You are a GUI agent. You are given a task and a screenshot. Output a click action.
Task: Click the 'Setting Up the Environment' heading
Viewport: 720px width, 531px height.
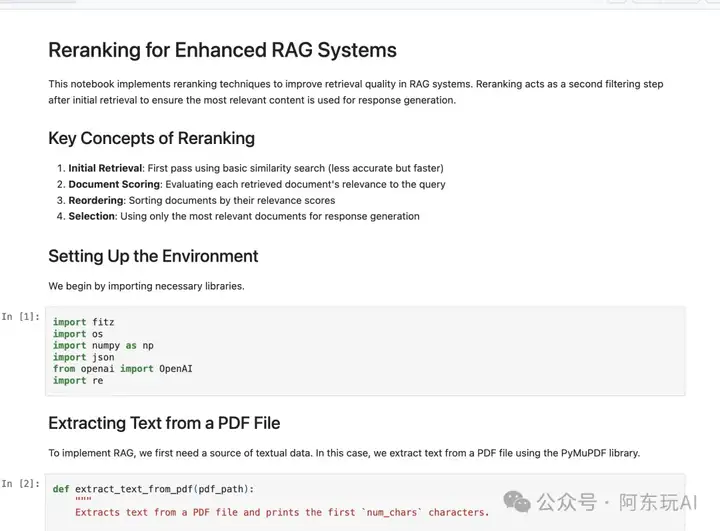click(153, 256)
